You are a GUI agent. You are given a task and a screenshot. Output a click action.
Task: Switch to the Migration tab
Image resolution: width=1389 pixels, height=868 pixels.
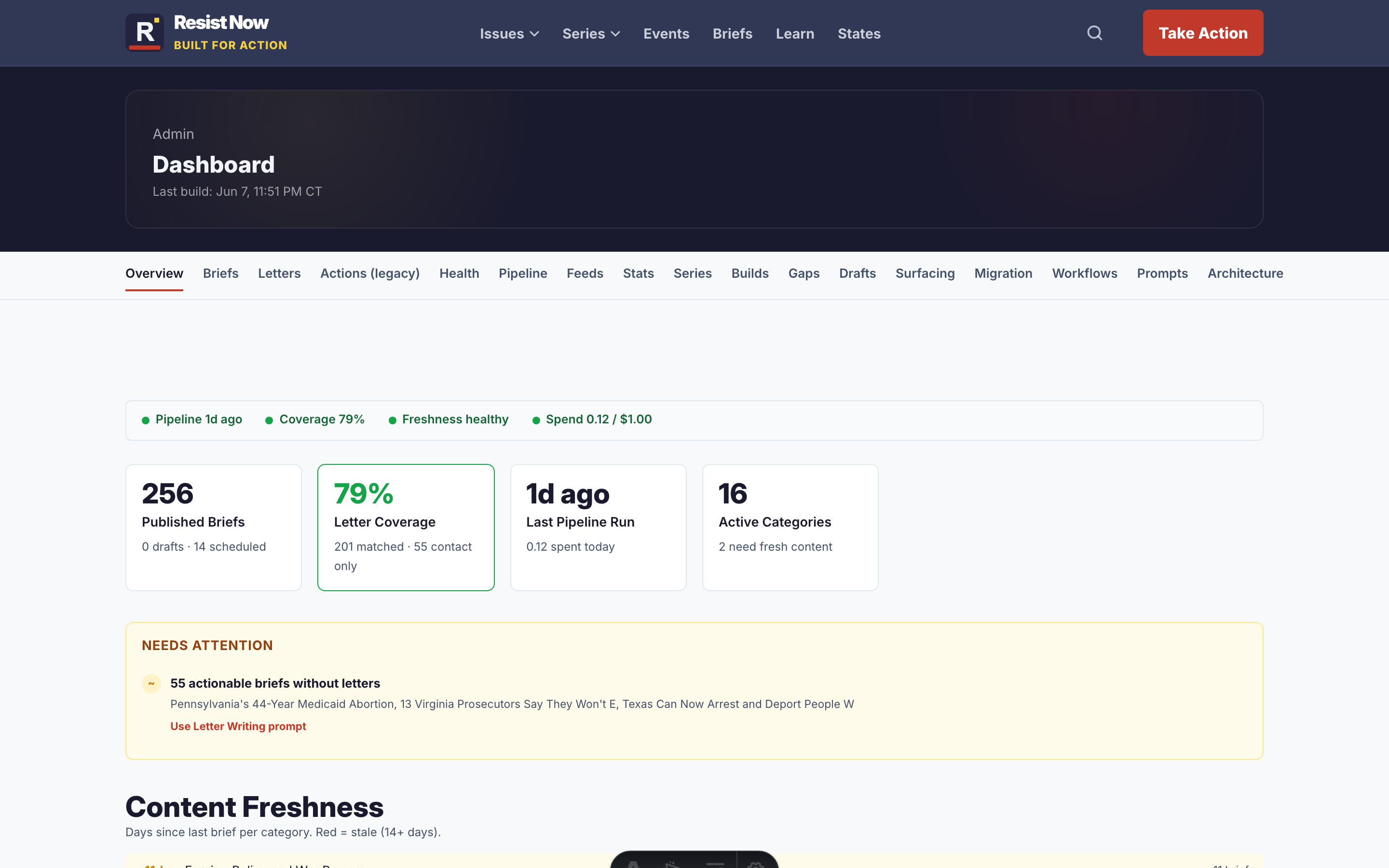(x=1003, y=273)
